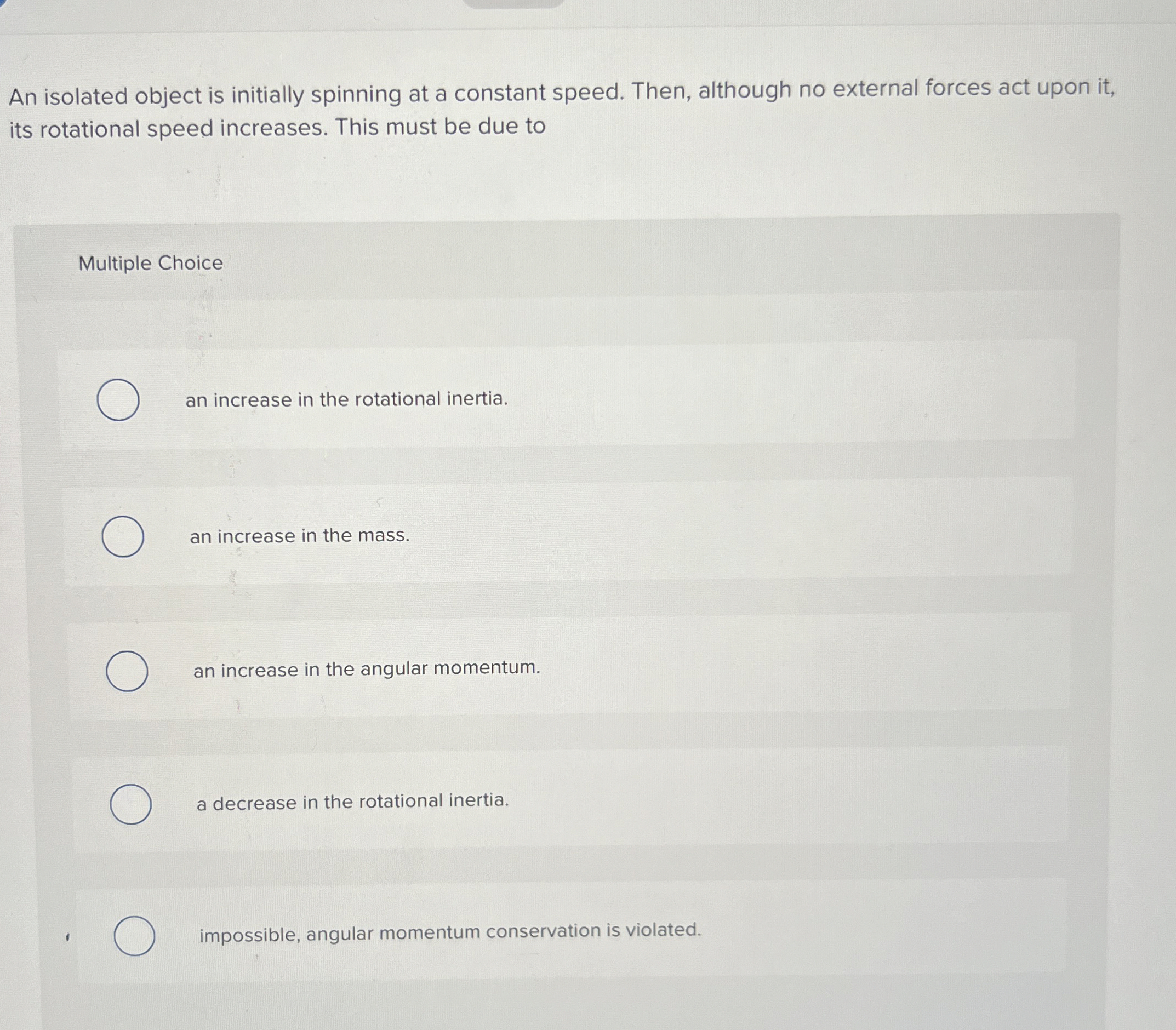Click the words 'This must be due to'
The height and width of the screenshot is (1030, 1176).
click(x=440, y=127)
